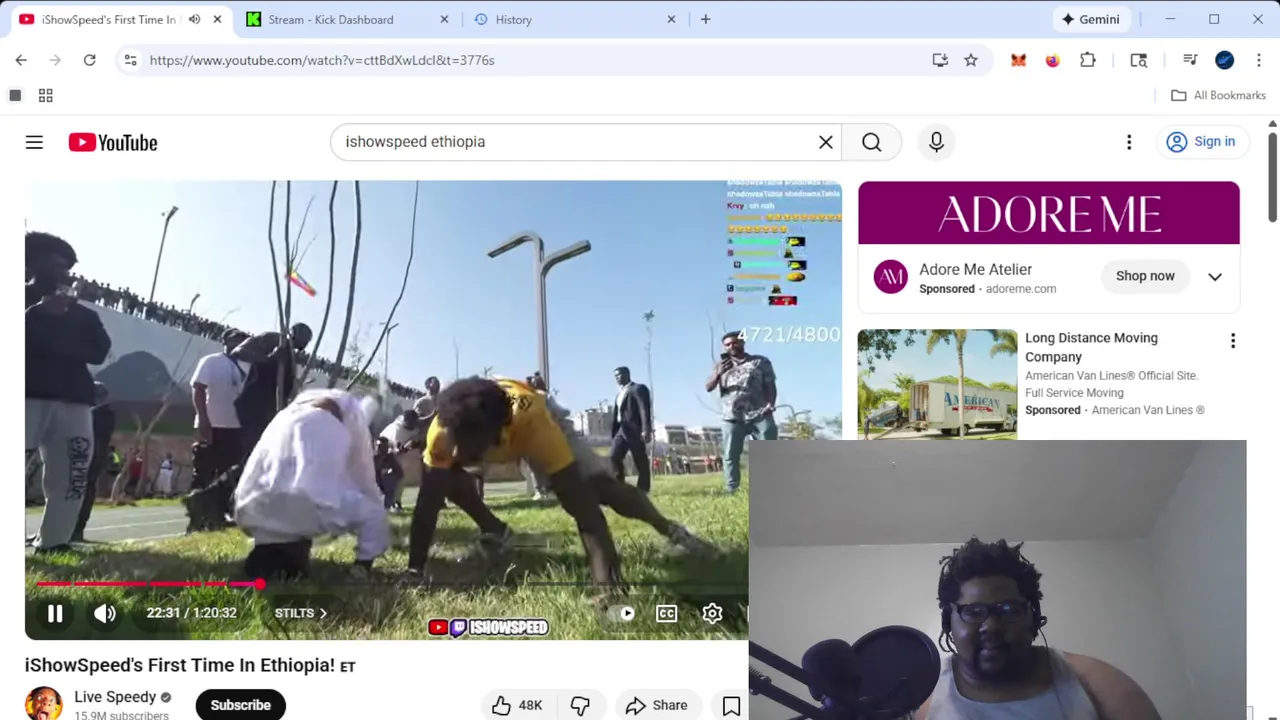Clear the search query with X
Image resolution: width=1280 pixels, height=720 pixels.
pos(826,142)
